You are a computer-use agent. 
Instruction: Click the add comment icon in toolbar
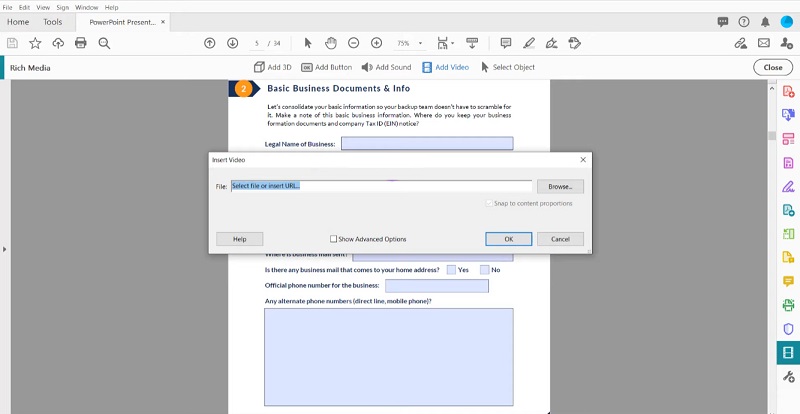(x=506, y=43)
